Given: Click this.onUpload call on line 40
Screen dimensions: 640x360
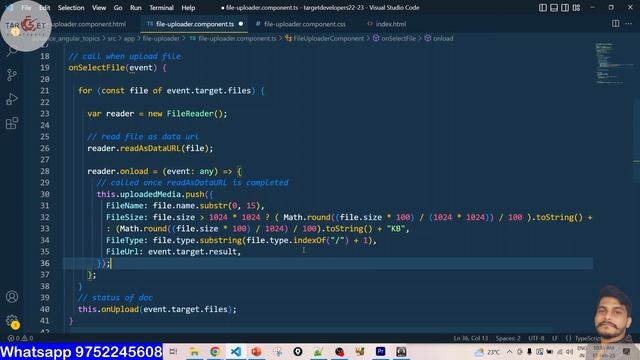Looking at the screenshot, I should (x=109, y=309).
